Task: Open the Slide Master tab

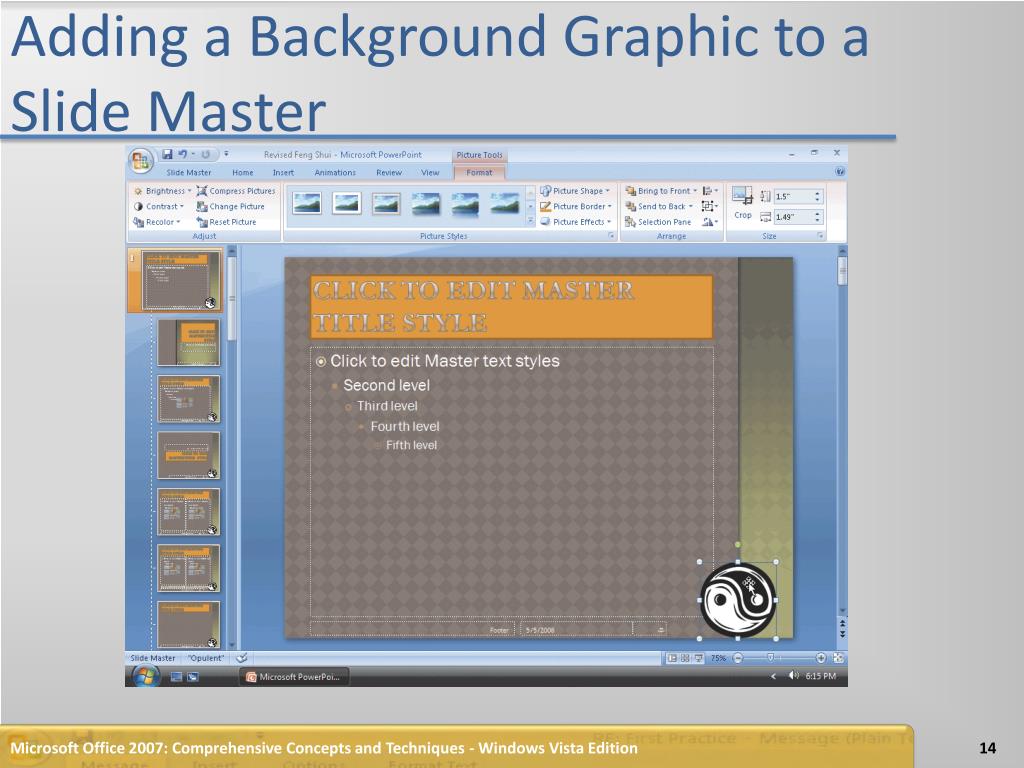Action: (189, 172)
